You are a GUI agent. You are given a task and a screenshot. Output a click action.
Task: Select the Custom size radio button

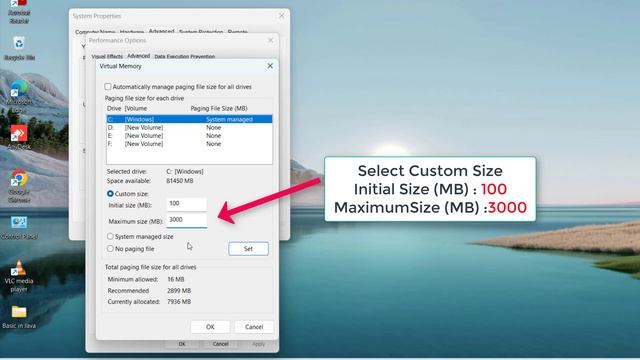[110, 193]
